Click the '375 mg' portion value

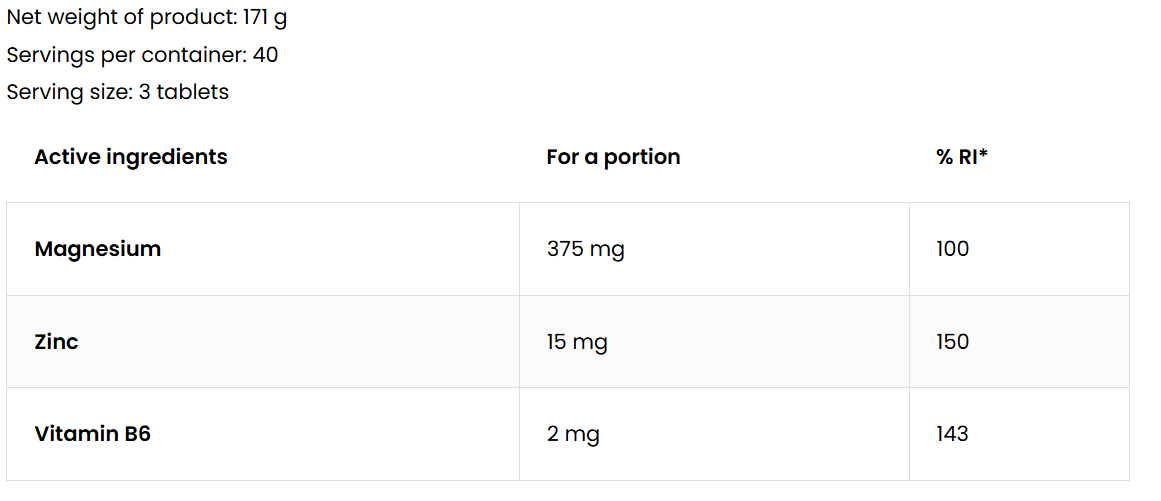point(585,249)
